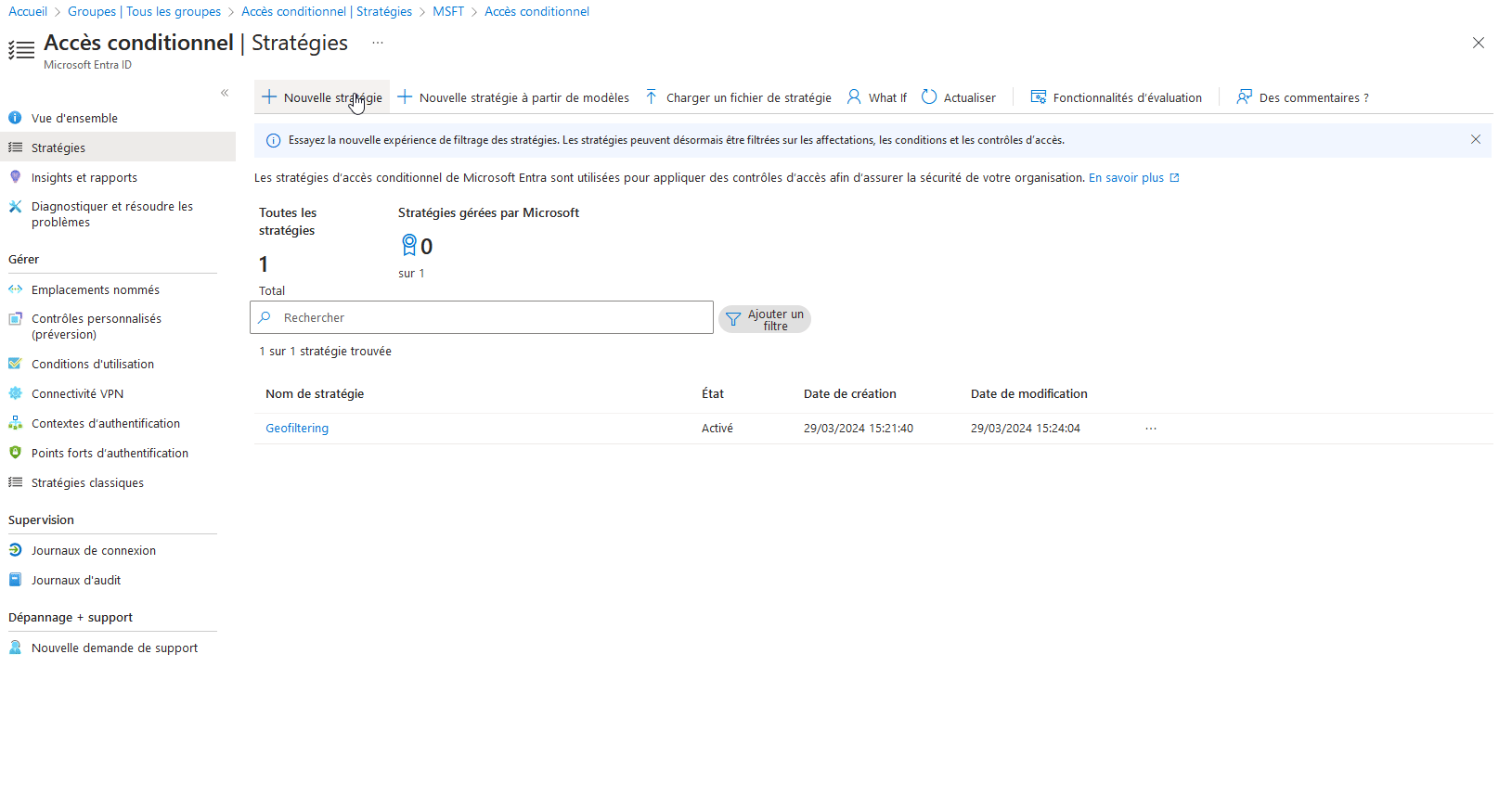
Task: Click the MSFT breadcrumb
Action: coord(448,11)
